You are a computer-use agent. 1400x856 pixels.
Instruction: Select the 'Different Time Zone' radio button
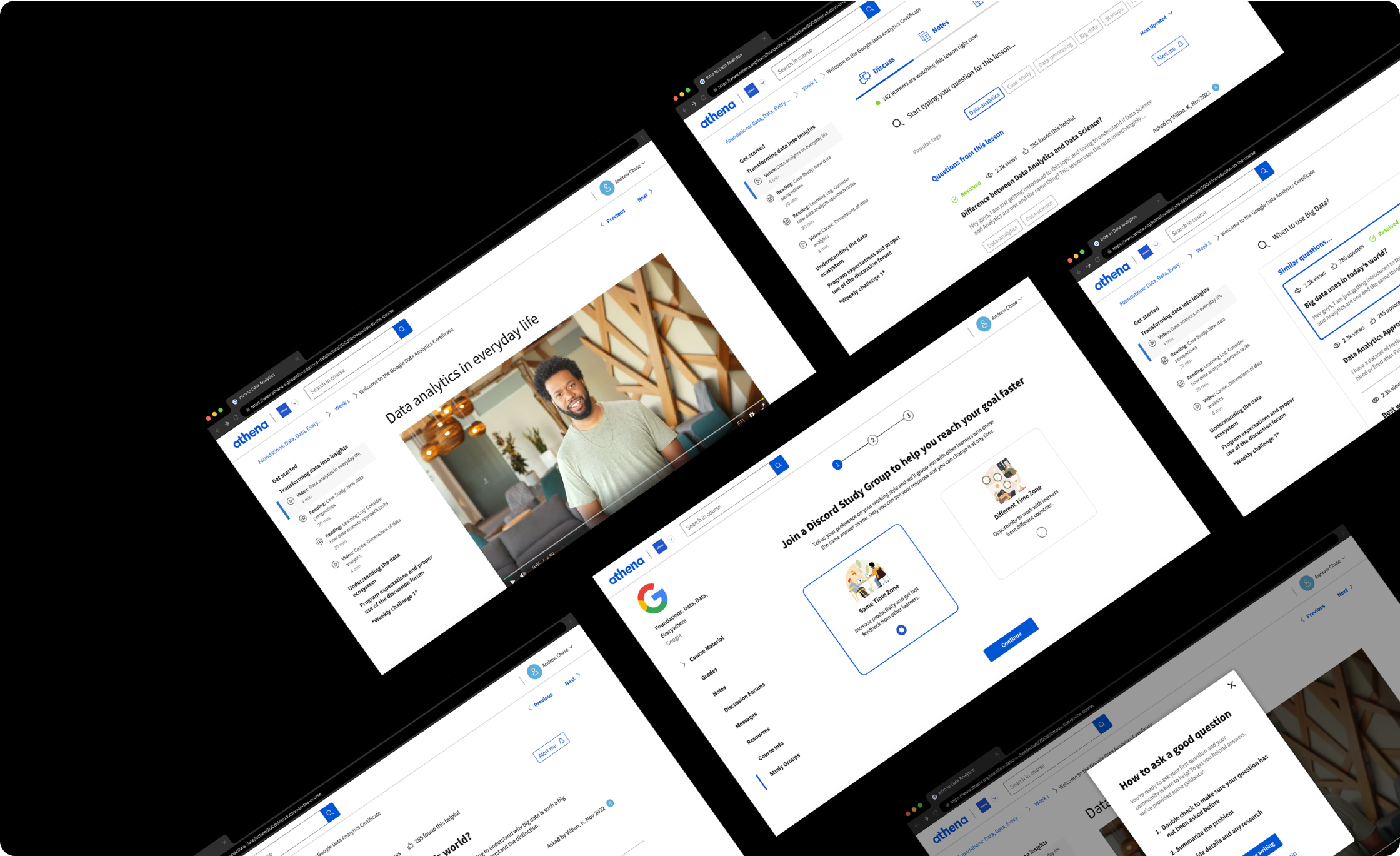1042,533
